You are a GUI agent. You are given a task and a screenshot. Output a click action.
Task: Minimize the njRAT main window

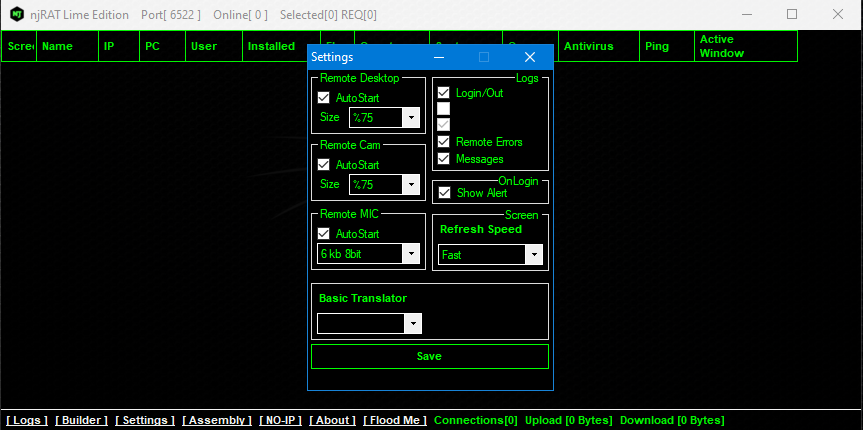(x=746, y=14)
